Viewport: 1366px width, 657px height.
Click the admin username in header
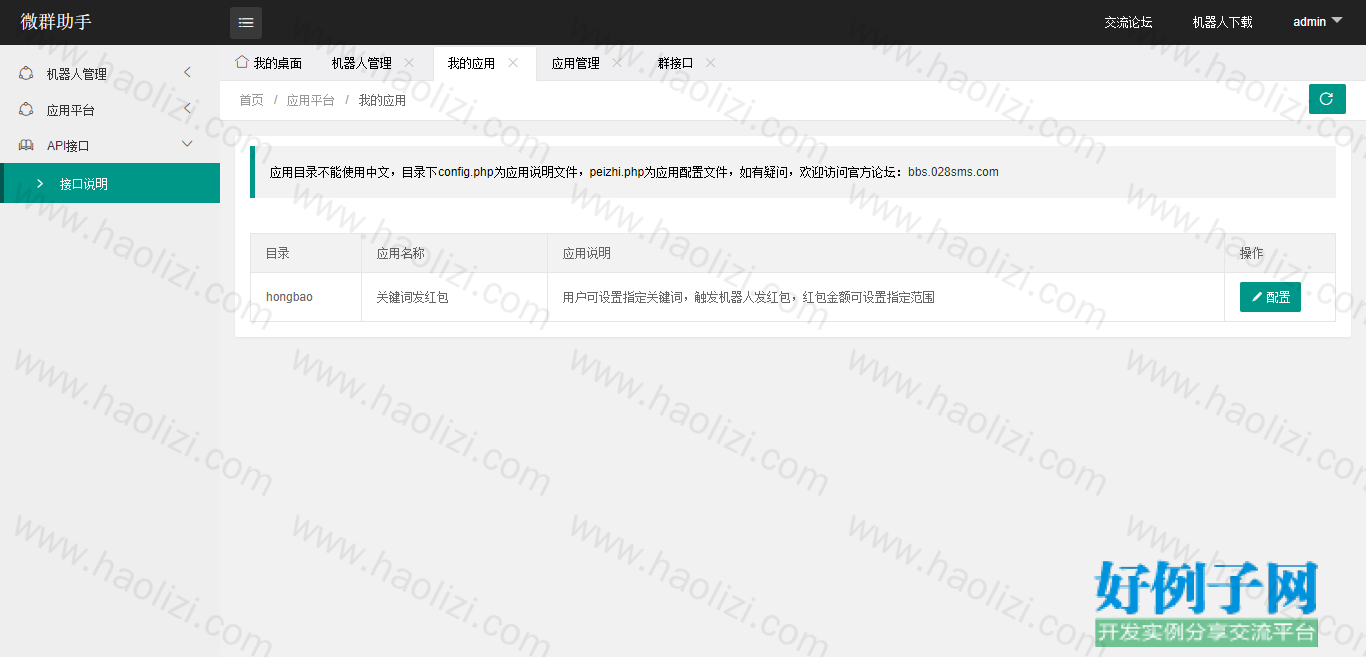(x=1310, y=22)
